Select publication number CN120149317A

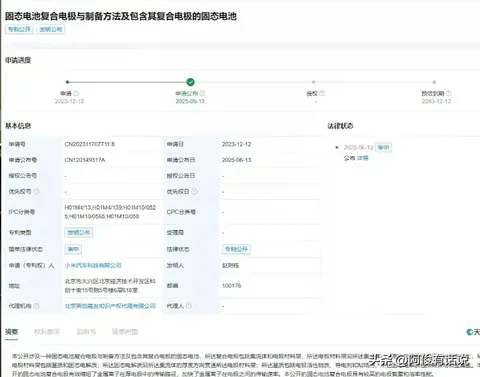click(x=85, y=160)
